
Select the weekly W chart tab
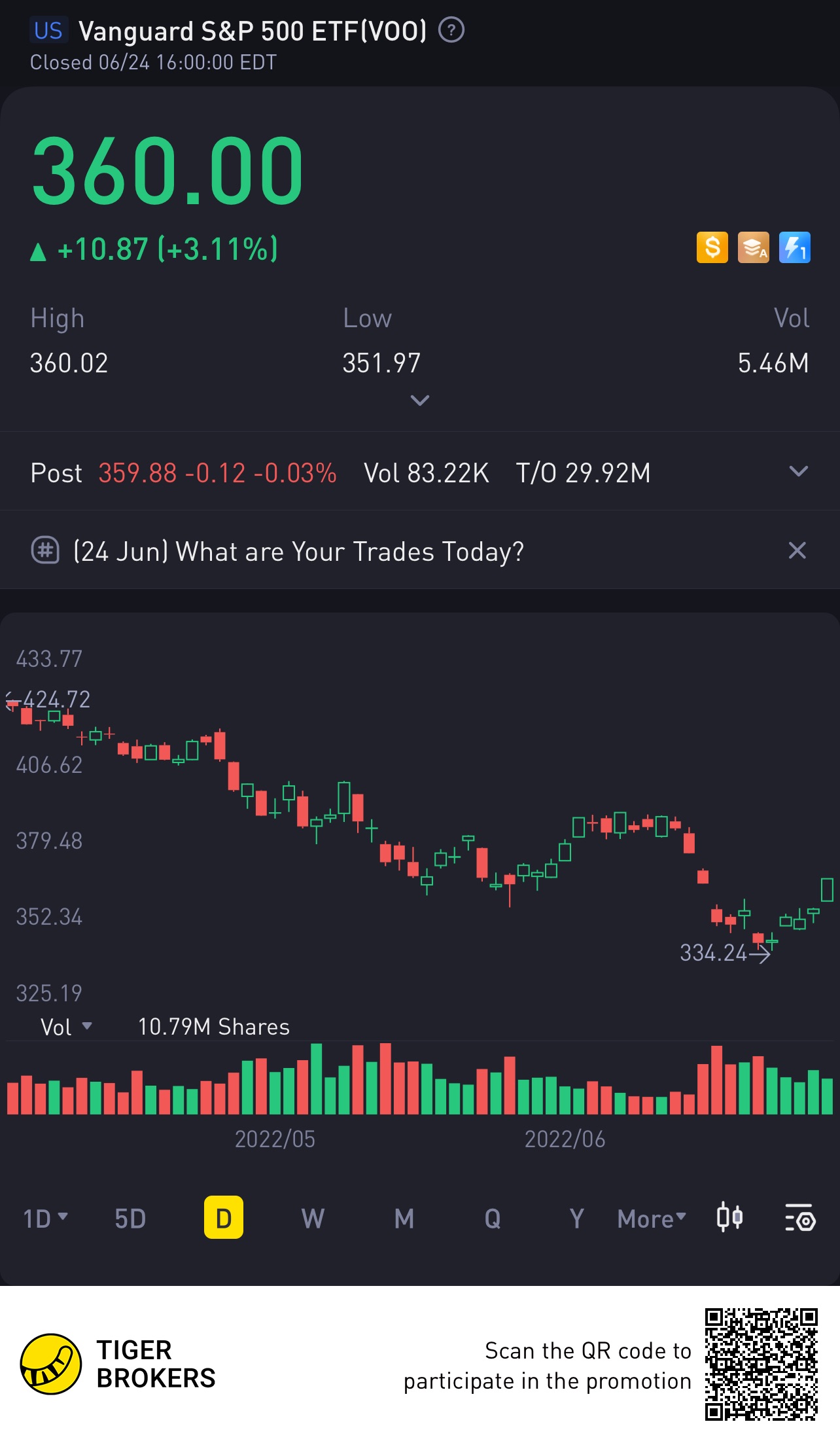(x=313, y=1219)
